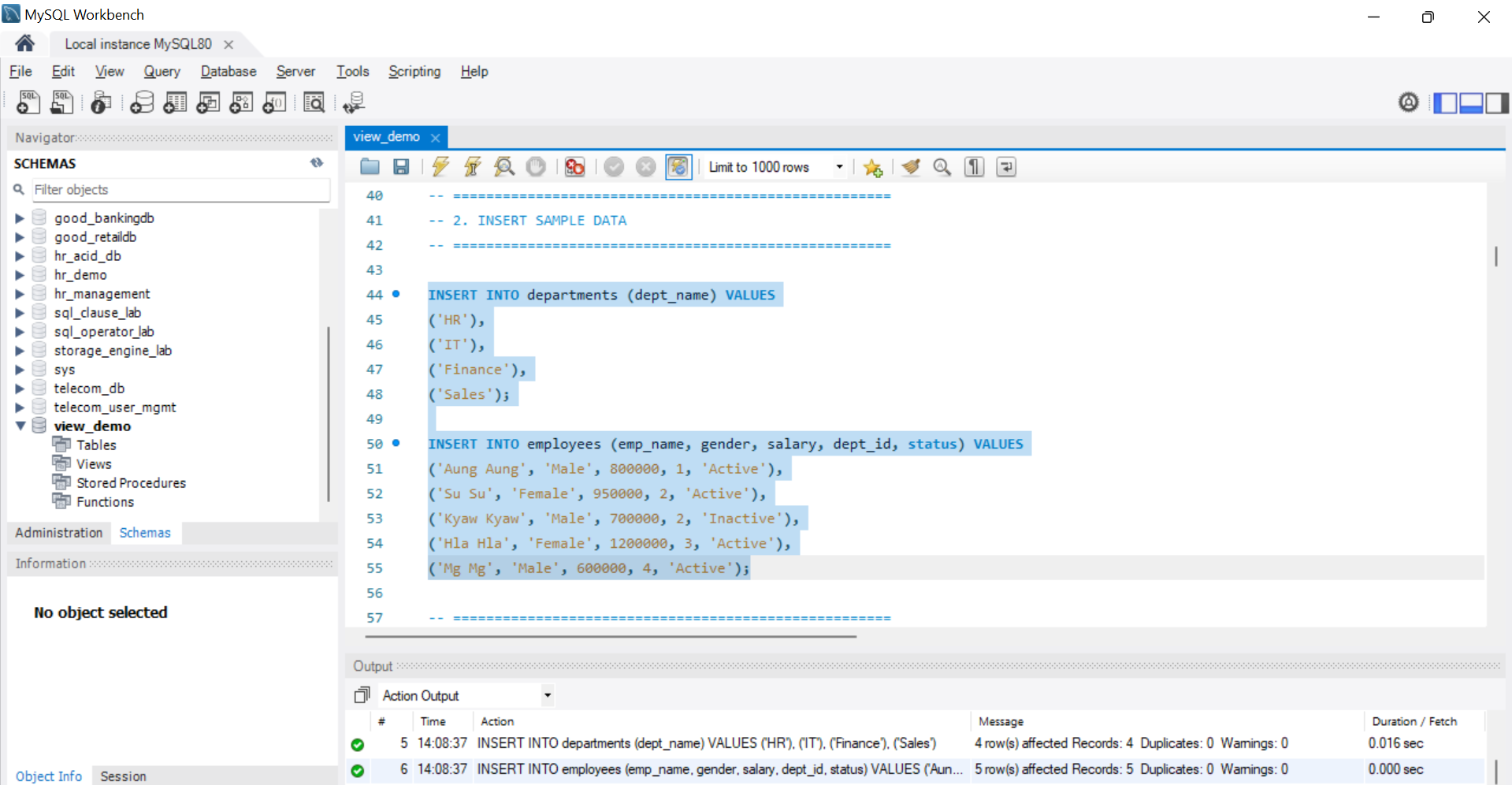The width and height of the screenshot is (1512, 785).
Task: Open the Database menu
Action: click(x=228, y=71)
